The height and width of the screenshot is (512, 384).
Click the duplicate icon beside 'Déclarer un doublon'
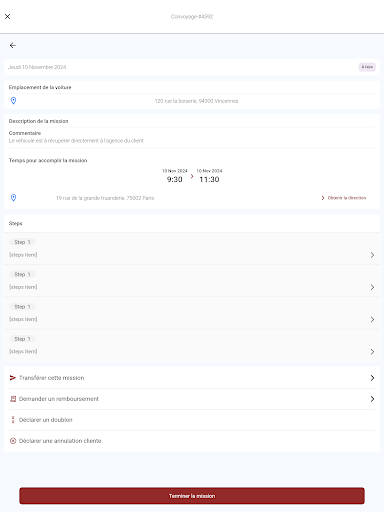click(13, 420)
